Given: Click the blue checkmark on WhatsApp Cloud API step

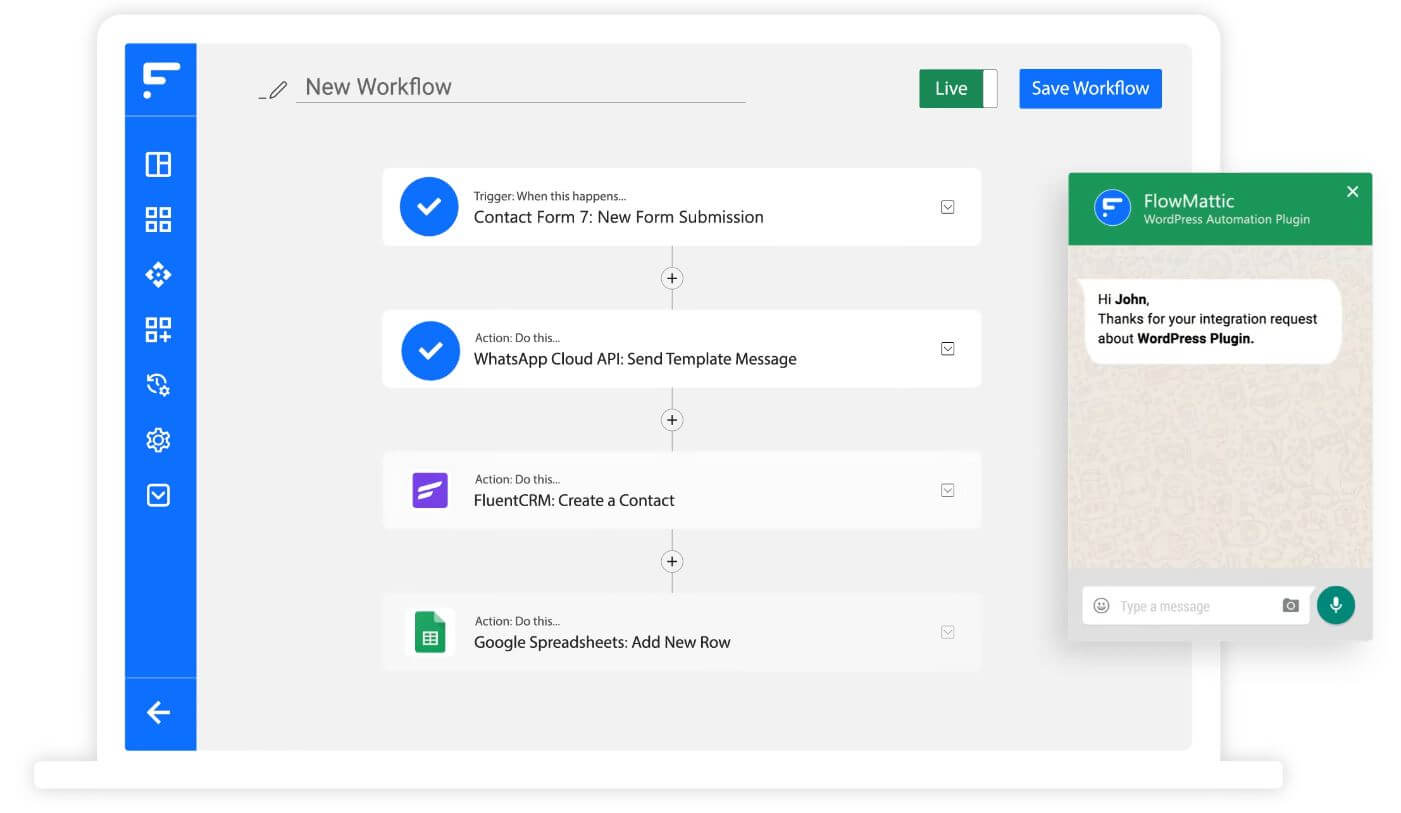Looking at the screenshot, I should coord(431,350).
